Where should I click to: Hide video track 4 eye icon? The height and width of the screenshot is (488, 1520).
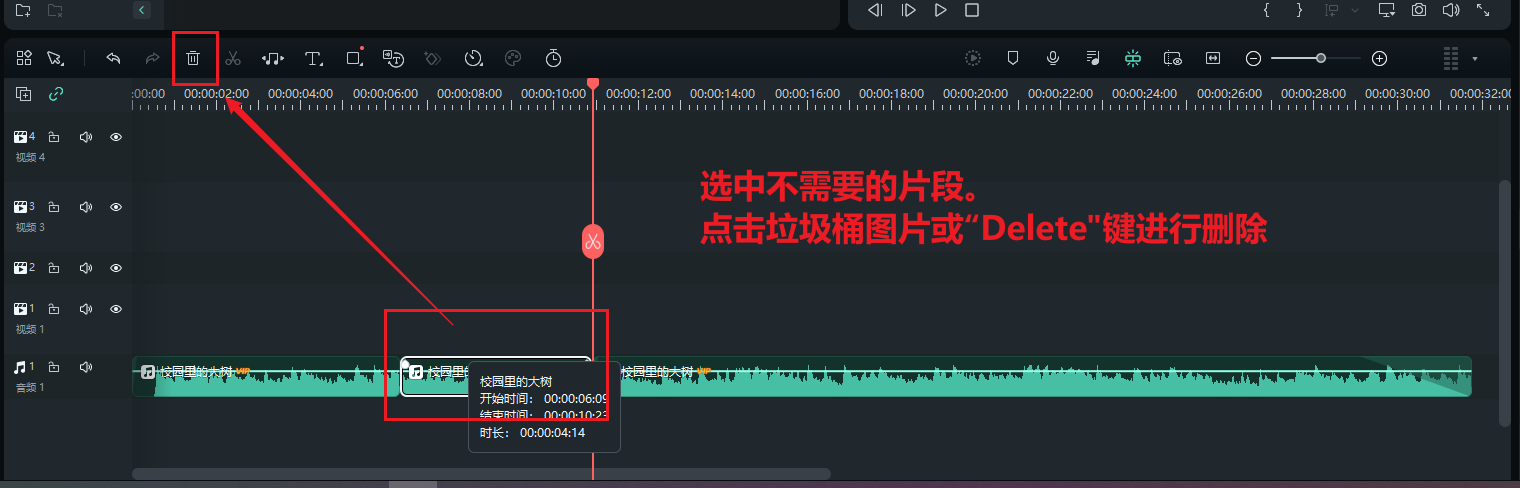116,137
